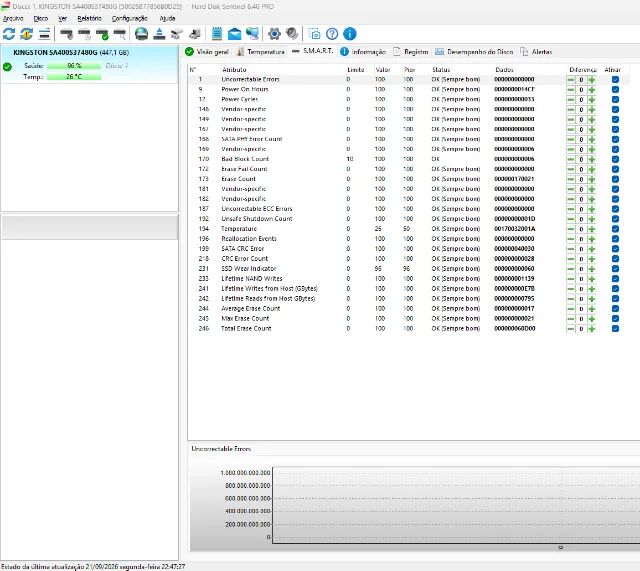Image resolution: width=640 pixels, height=571 pixels.
Task: Toggle Ativar checkbox for Bad Block Count
Action: pyautogui.click(x=615, y=159)
